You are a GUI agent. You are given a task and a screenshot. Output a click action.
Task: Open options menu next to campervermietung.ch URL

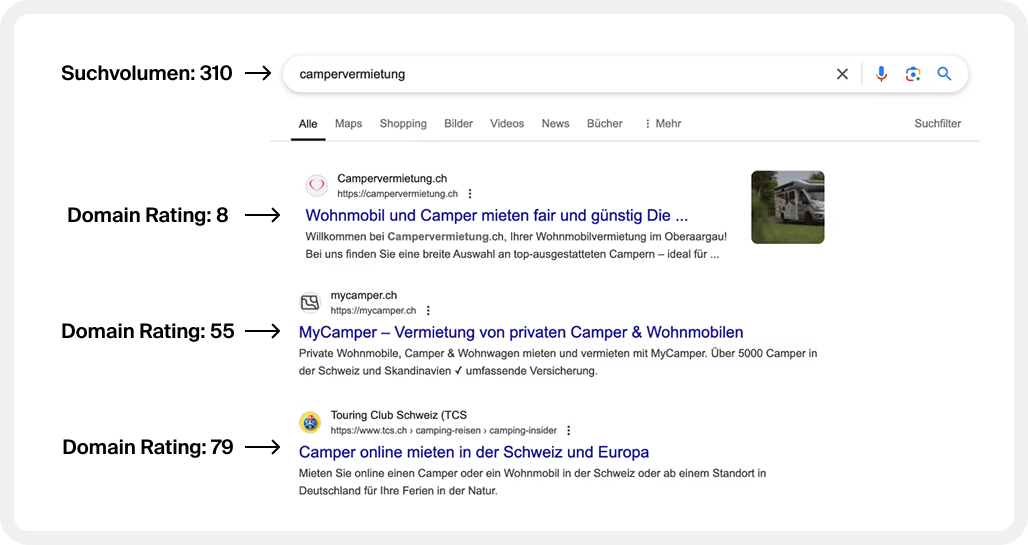pyautogui.click(x=470, y=193)
